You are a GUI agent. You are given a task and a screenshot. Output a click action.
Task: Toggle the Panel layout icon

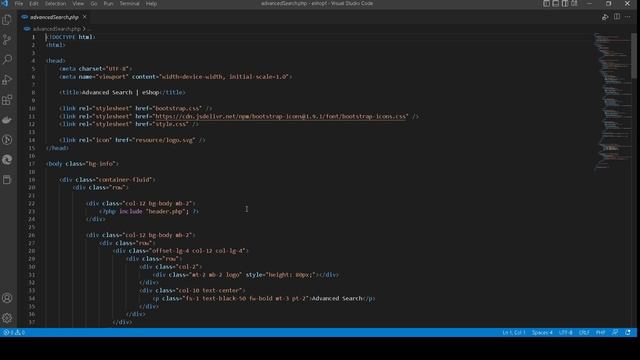(556, 3)
